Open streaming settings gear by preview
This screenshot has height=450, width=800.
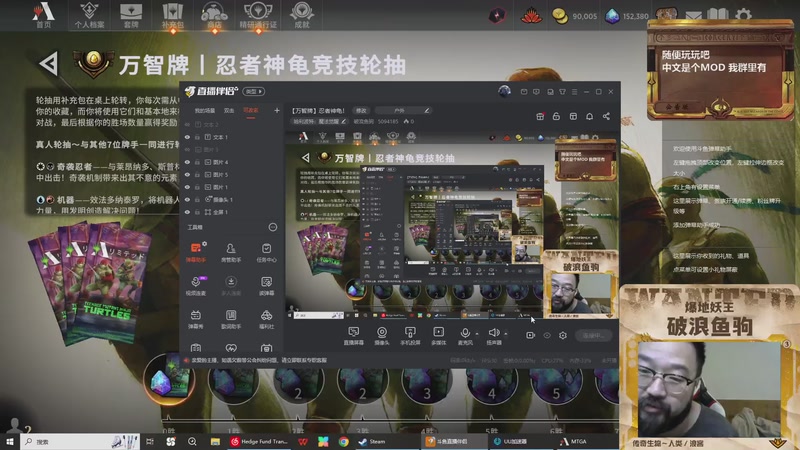pos(563,335)
